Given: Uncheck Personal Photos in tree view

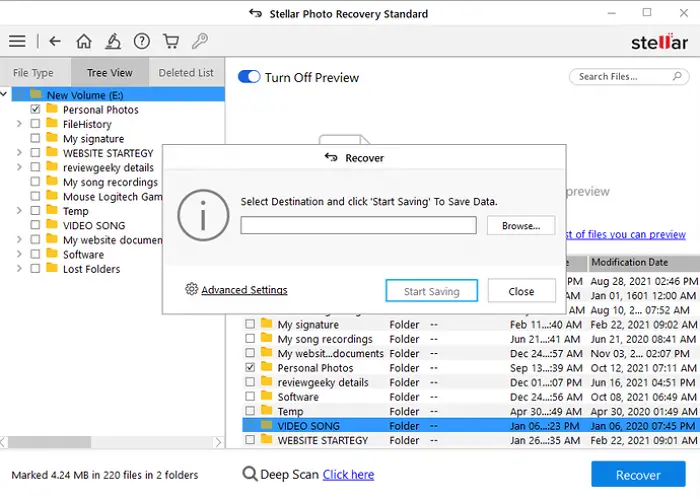Looking at the screenshot, I should 35,109.
